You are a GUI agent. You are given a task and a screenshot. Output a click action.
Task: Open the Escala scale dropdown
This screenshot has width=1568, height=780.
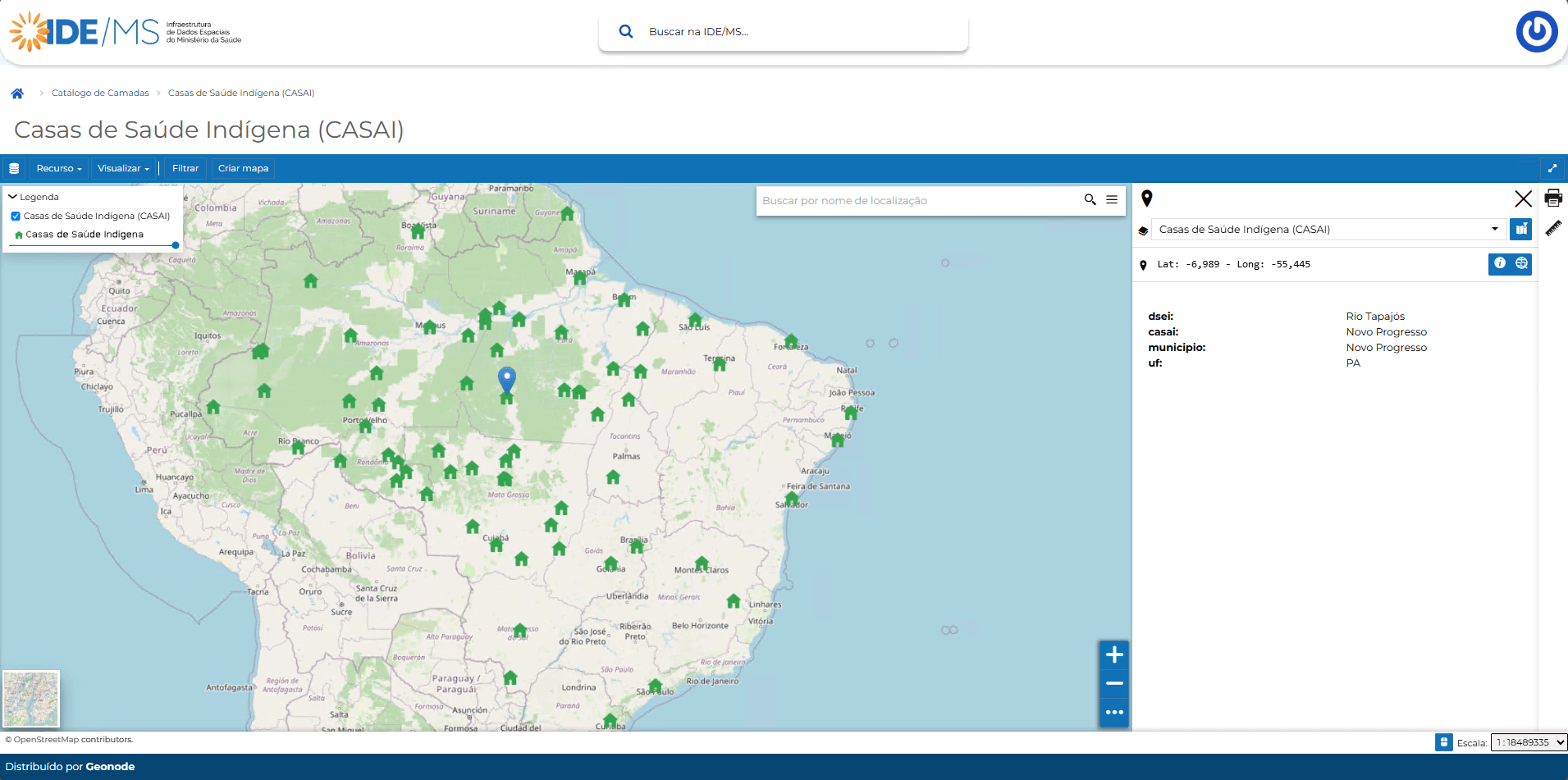pyautogui.click(x=1529, y=742)
